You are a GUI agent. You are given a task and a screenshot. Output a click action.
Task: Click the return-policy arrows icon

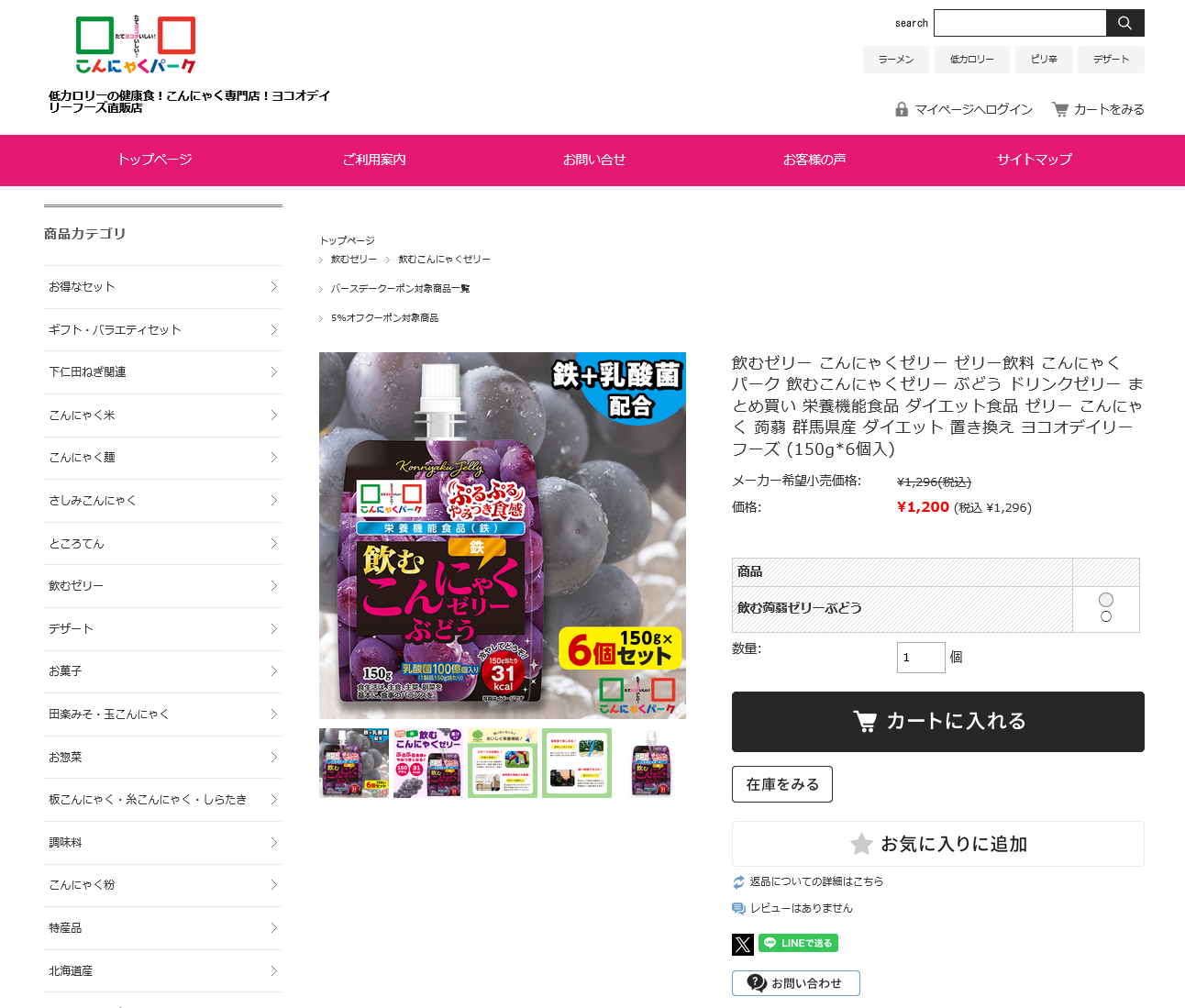(x=739, y=882)
